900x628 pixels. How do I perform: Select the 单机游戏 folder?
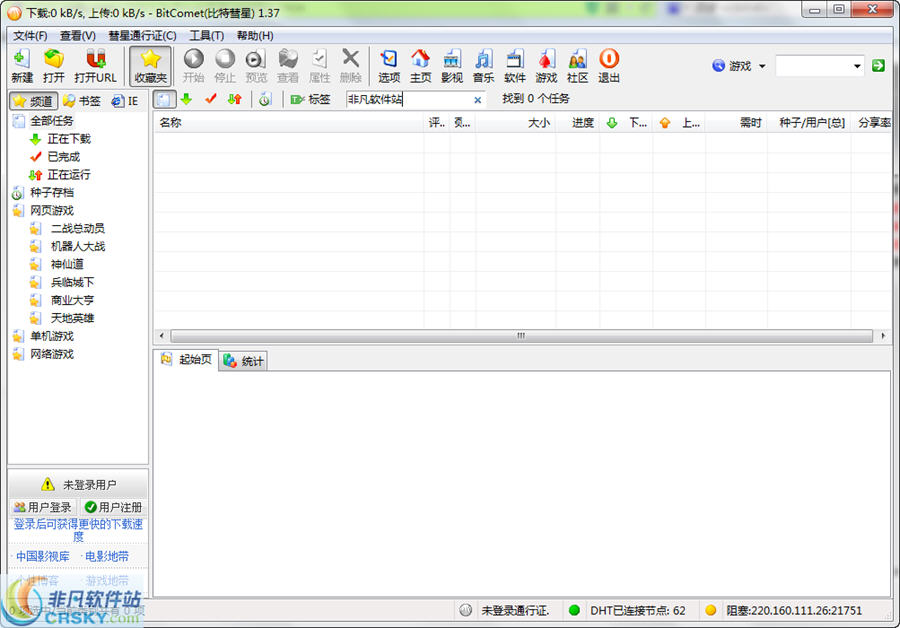[52, 336]
